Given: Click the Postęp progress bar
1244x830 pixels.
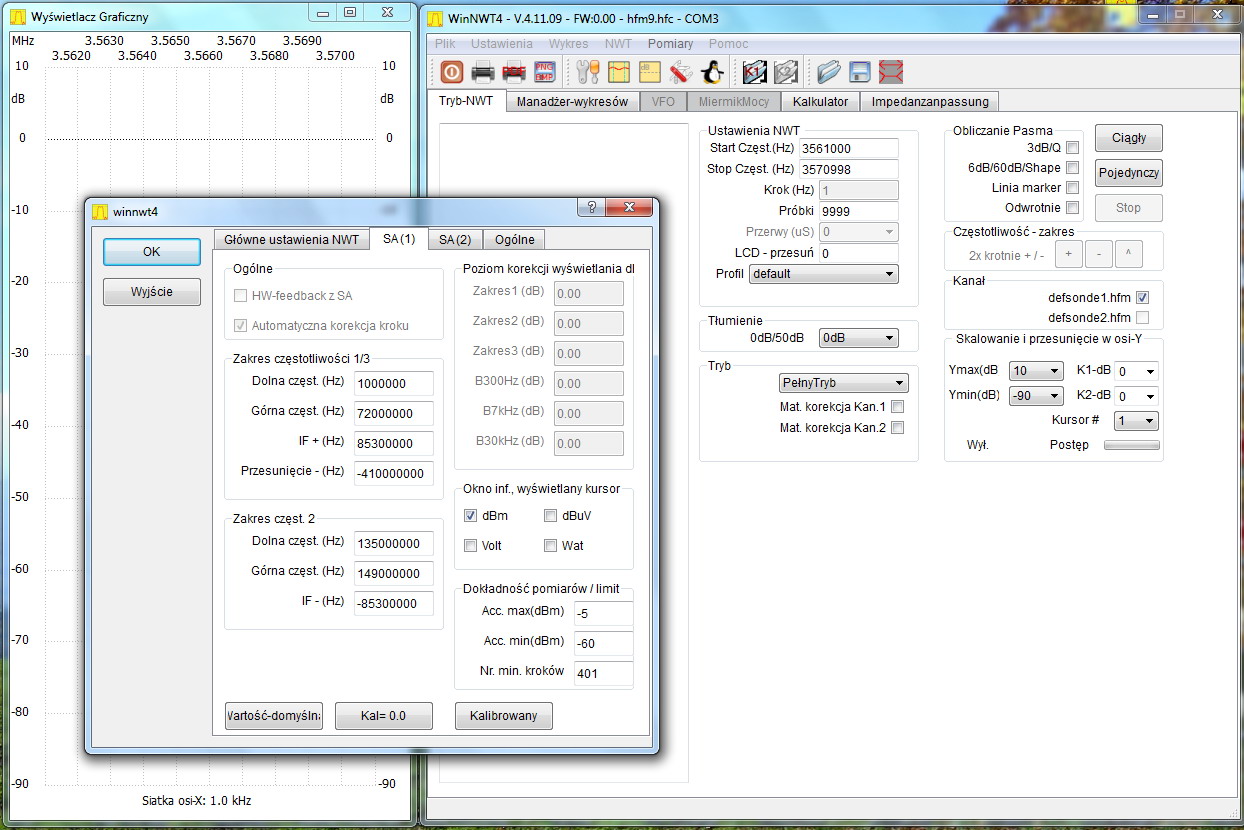Looking at the screenshot, I should [x=1131, y=445].
